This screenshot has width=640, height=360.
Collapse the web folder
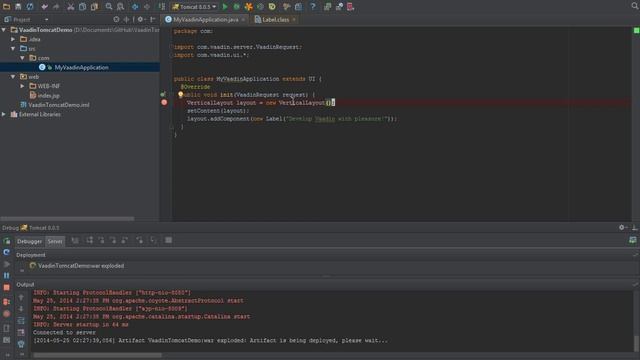13,76
